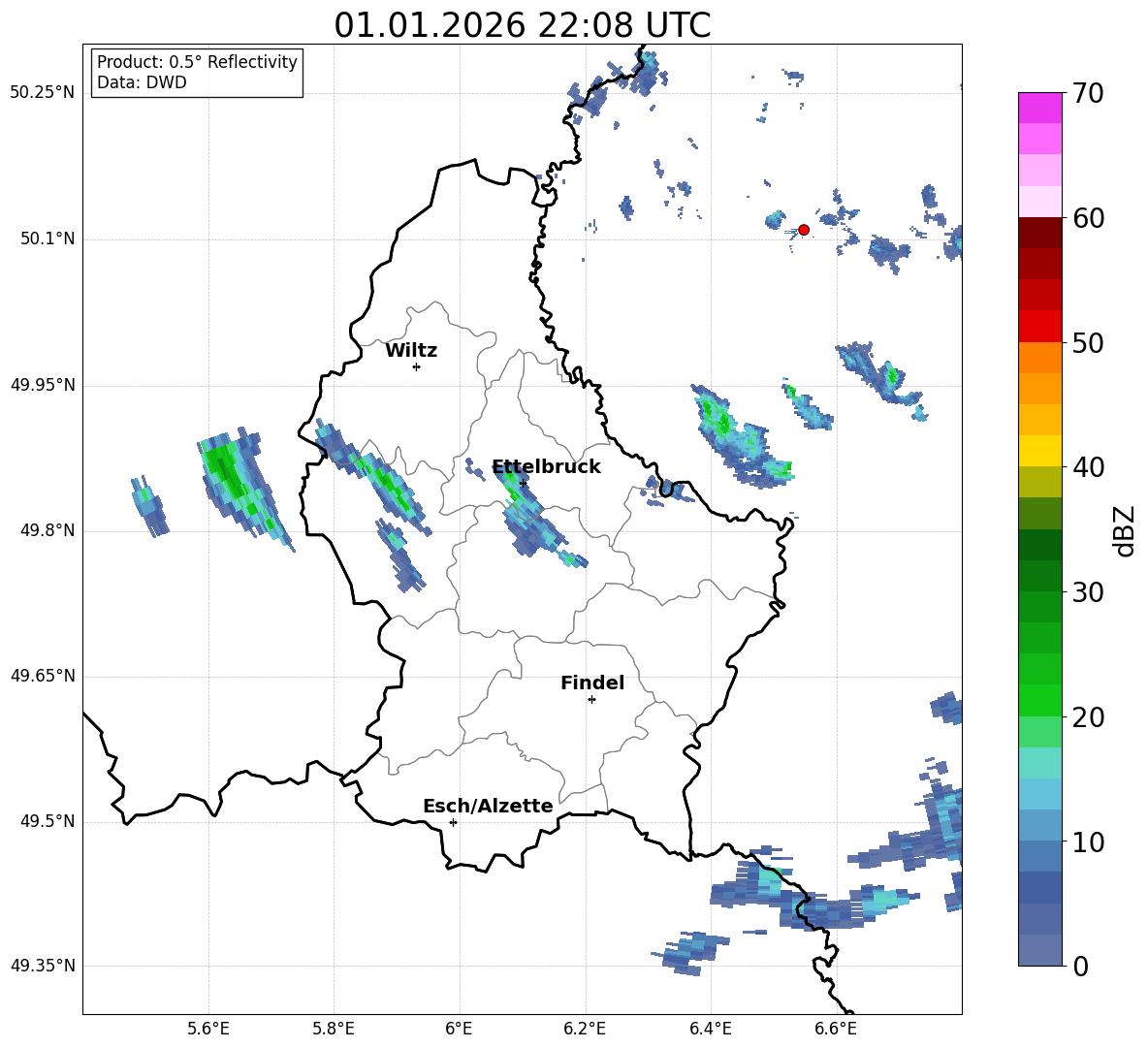Pick the orange colorbar segment below 50

[1039, 357]
